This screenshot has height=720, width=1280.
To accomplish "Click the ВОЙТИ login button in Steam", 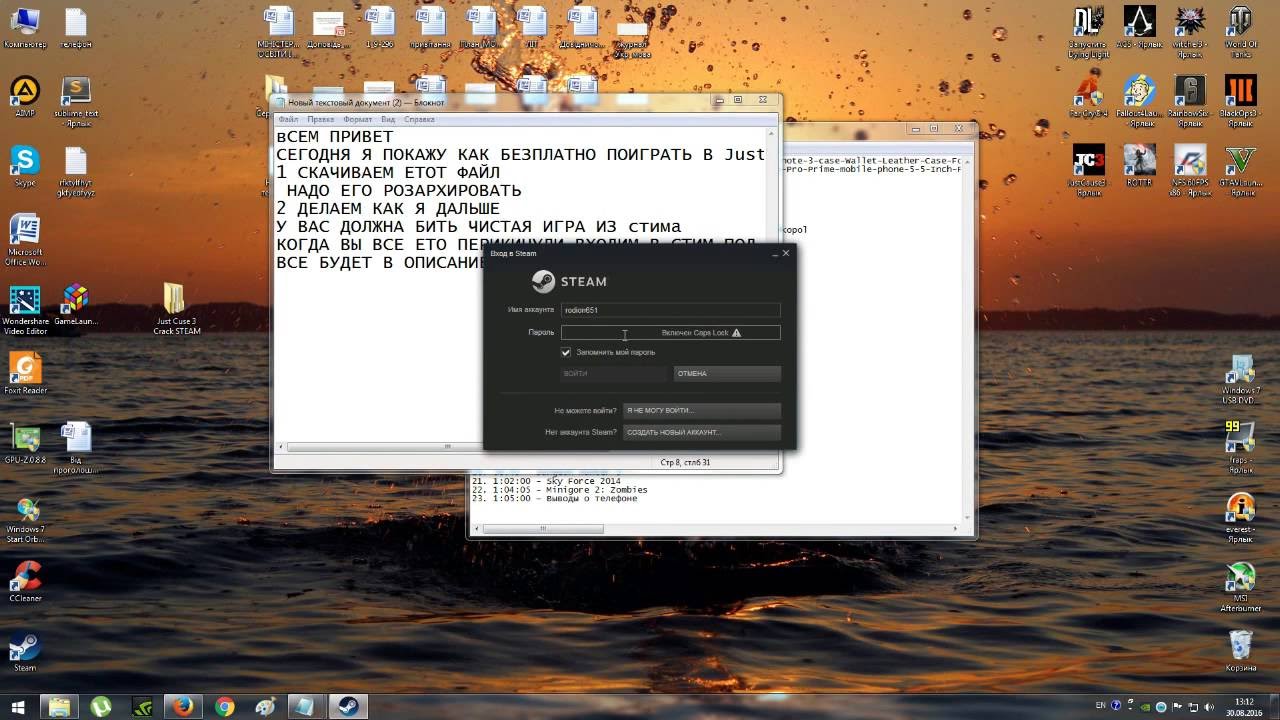I will [614, 373].
